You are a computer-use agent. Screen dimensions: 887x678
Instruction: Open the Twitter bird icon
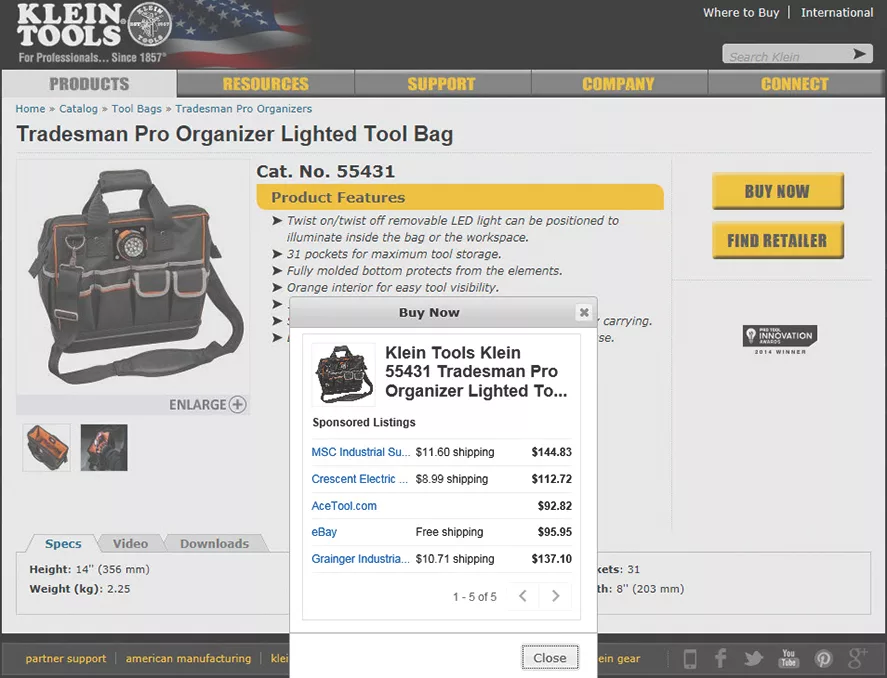[753, 659]
